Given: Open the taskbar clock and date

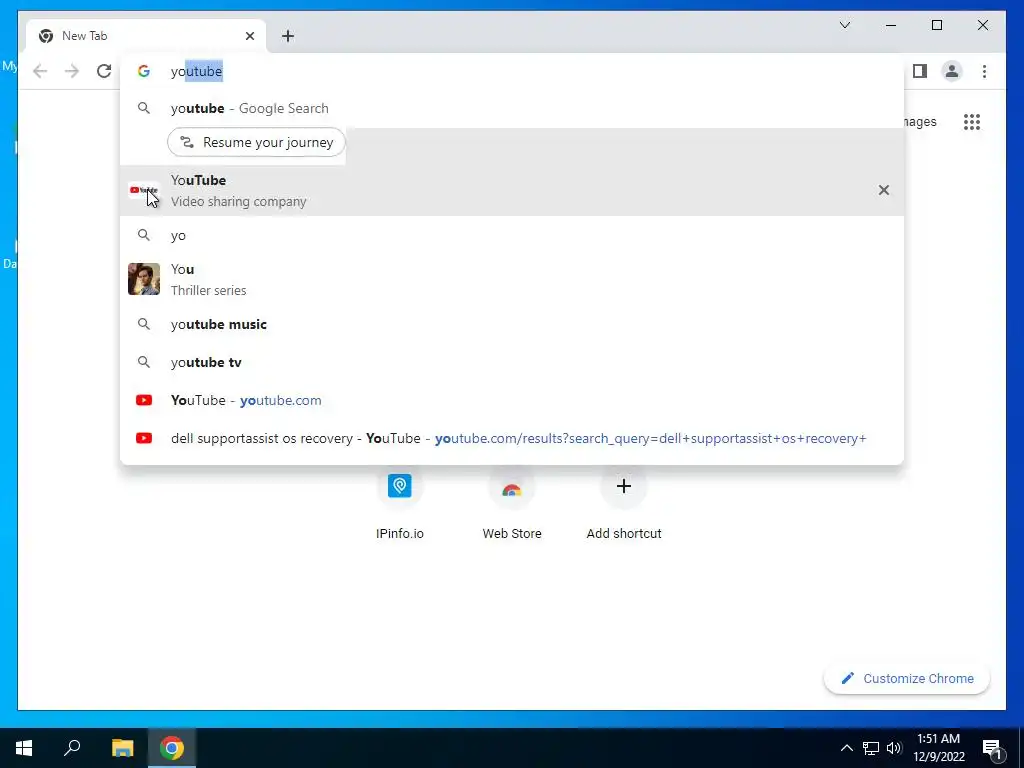Looking at the screenshot, I should 938,748.
